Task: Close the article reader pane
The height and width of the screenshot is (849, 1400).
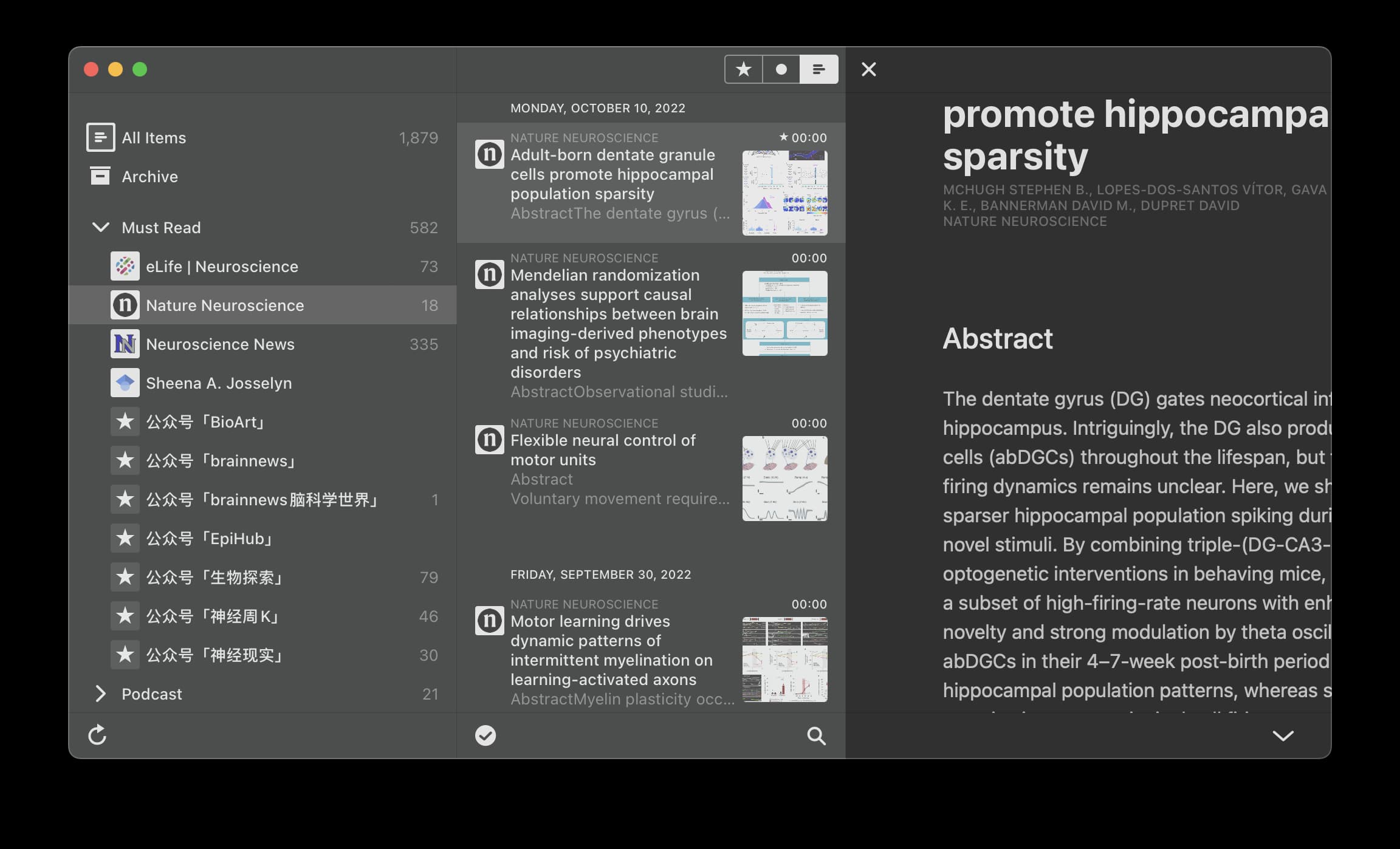Action: [x=868, y=69]
